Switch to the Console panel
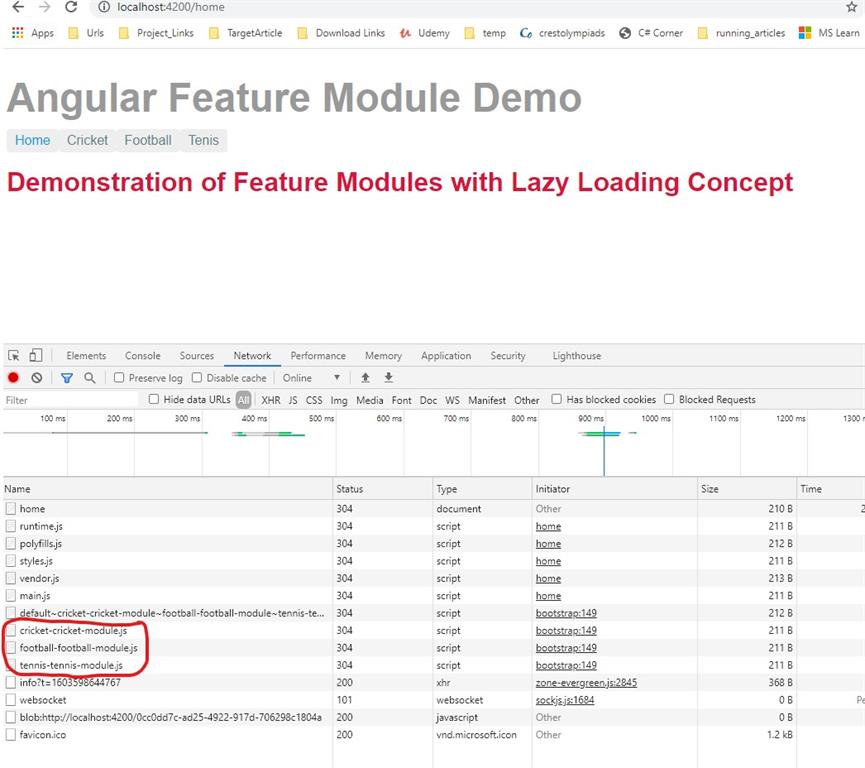865x768 pixels. coord(142,355)
